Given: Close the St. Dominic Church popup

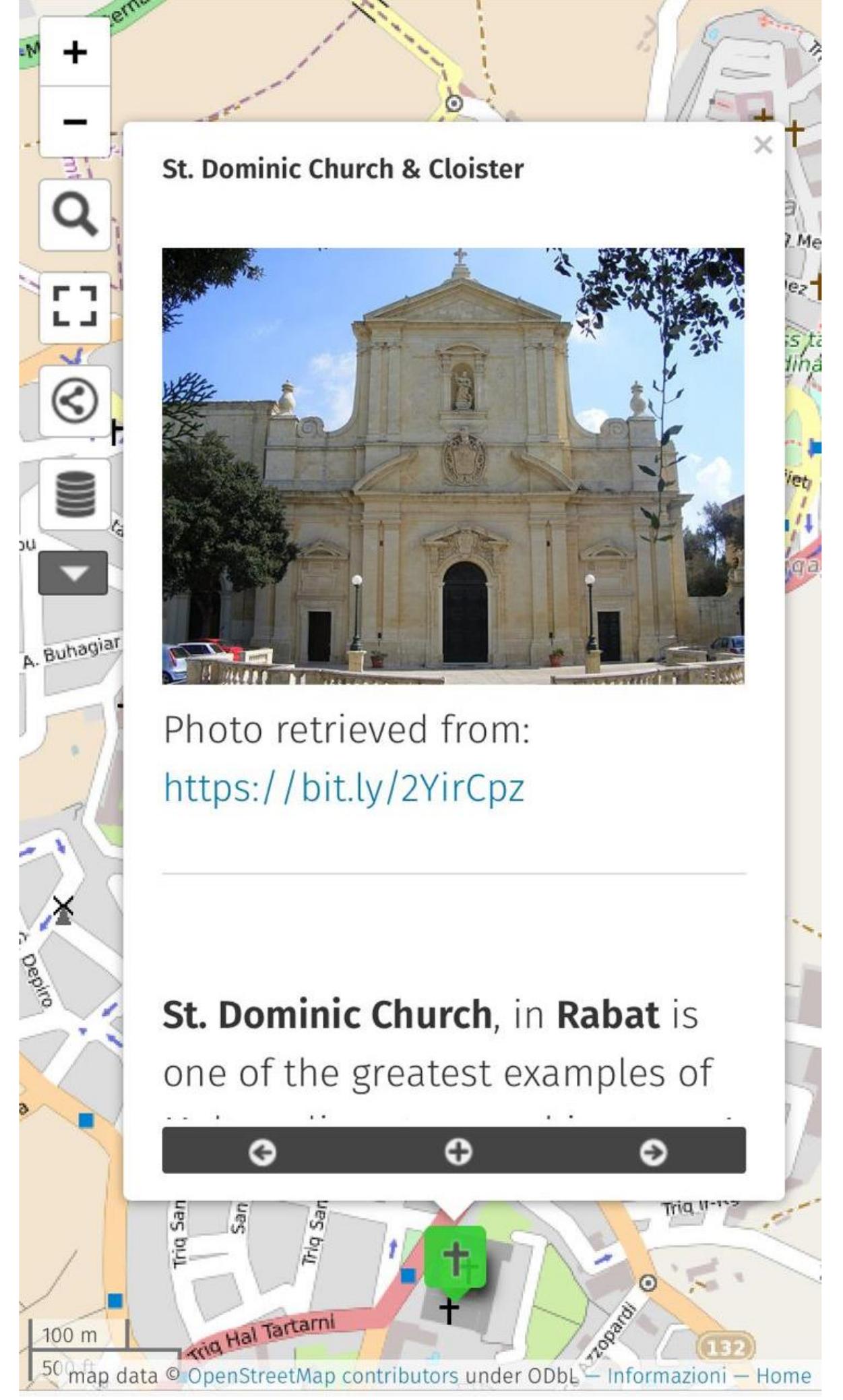Looking at the screenshot, I should coord(763,145).
